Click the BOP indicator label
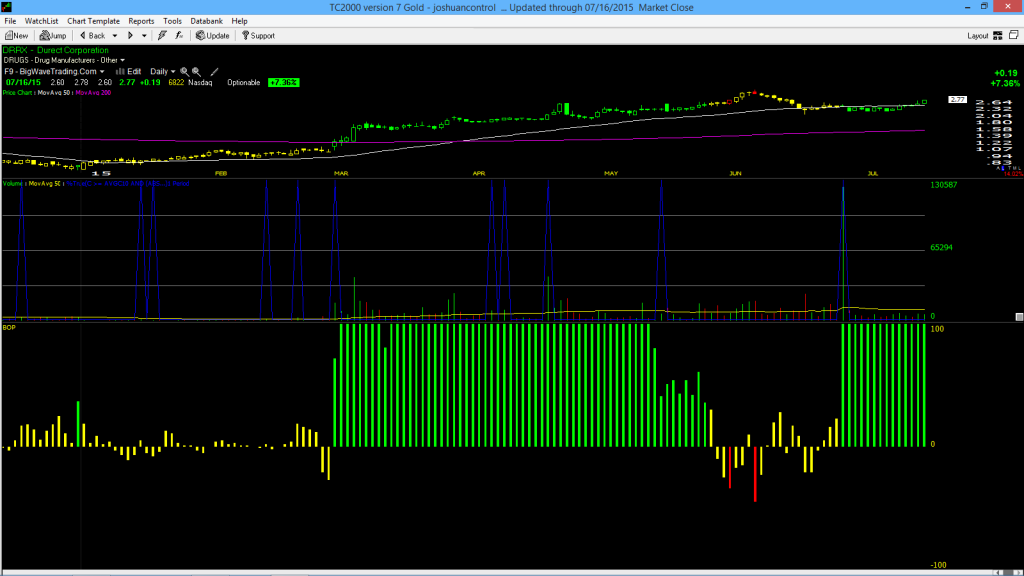The image size is (1024, 576). click(9, 327)
